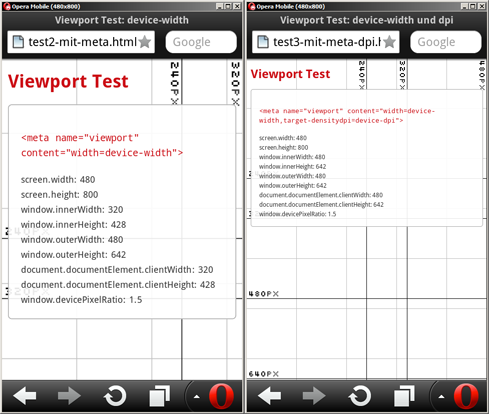Screen dimensions: 489x414
Task: Click 'Viewport Test: device-width' page title
Action: (122, 20)
